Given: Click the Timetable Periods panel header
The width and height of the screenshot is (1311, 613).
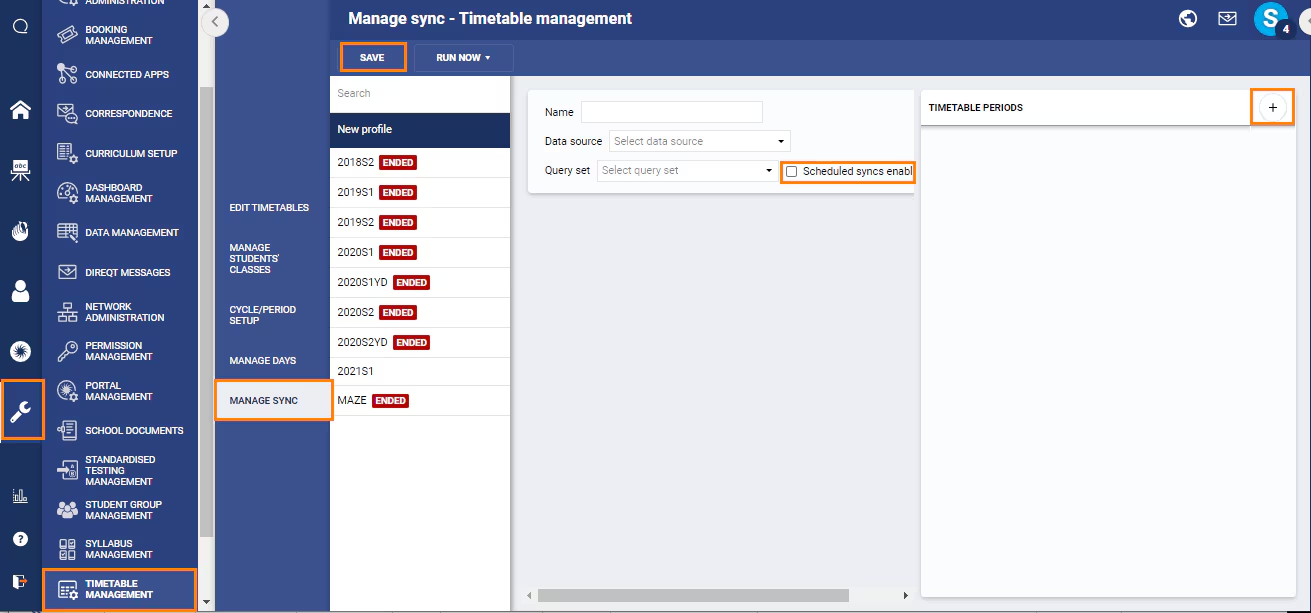Looking at the screenshot, I should [1086, 107].
